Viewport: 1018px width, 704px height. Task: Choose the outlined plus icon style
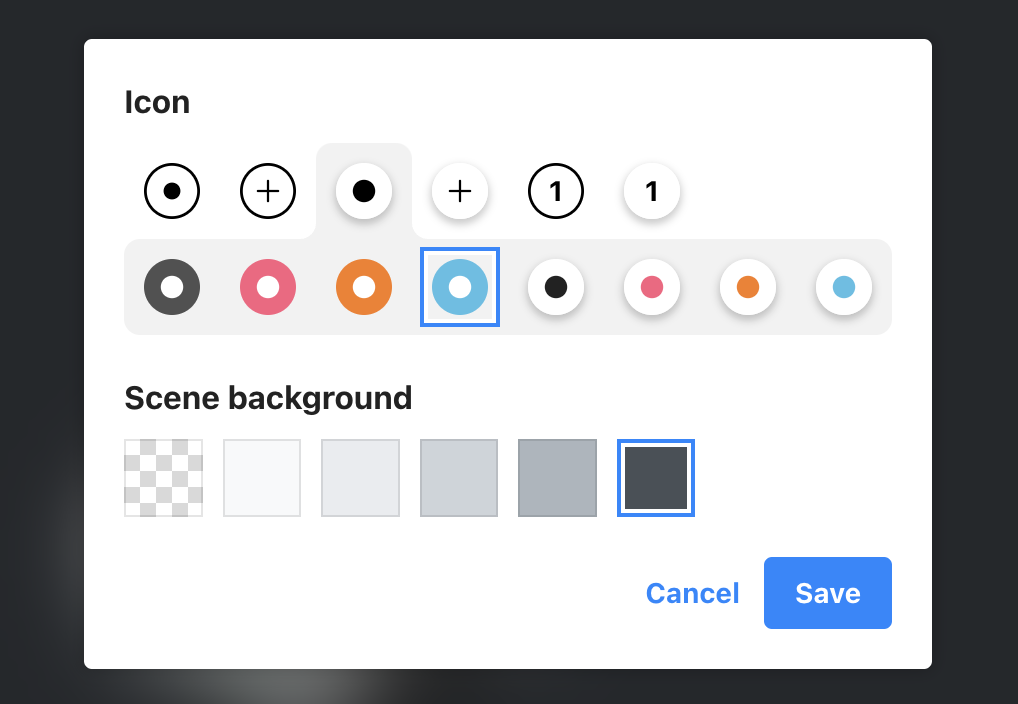(x=268, y=191)
